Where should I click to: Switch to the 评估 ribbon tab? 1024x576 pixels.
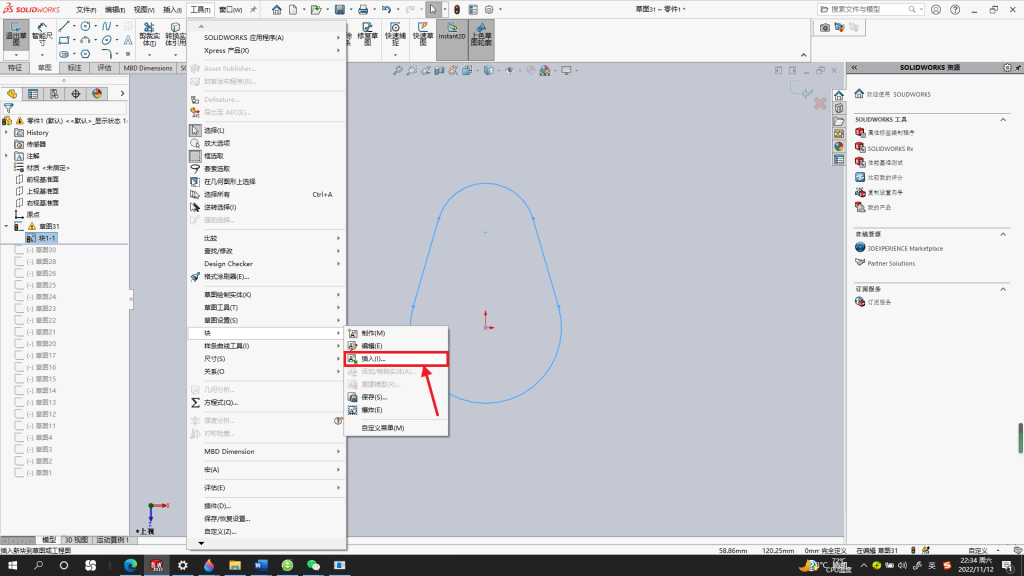tap(104, 68)
